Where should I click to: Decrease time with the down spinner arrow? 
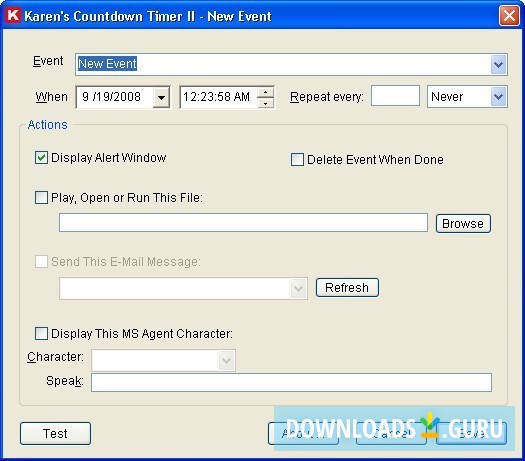pyautogui.click(x=266, y=103)
